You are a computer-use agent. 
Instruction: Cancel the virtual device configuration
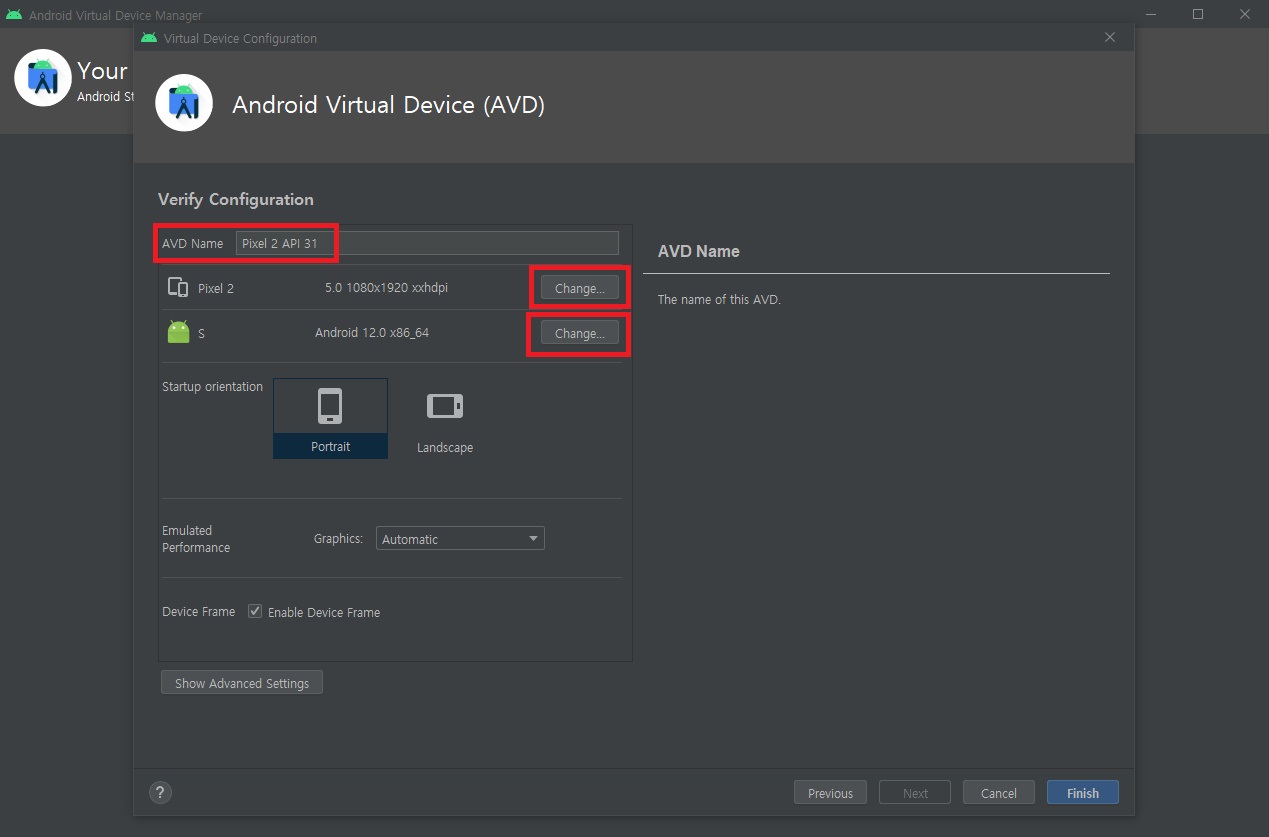point(998,793)
